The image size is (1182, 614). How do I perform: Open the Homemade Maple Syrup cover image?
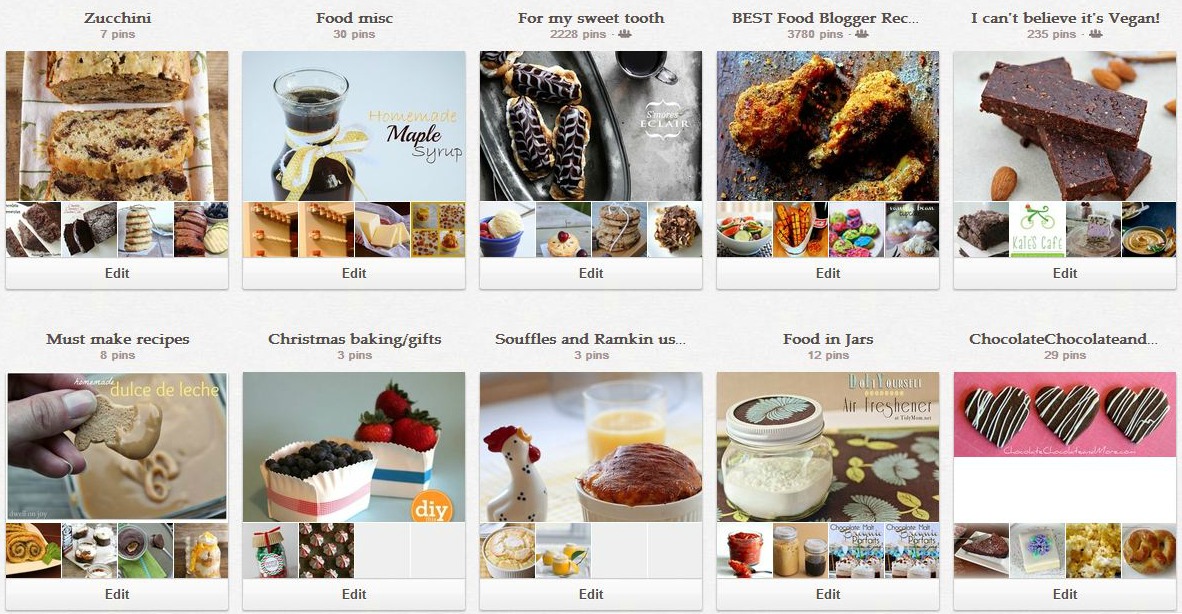pyautogui.click(x=354, y=126)
